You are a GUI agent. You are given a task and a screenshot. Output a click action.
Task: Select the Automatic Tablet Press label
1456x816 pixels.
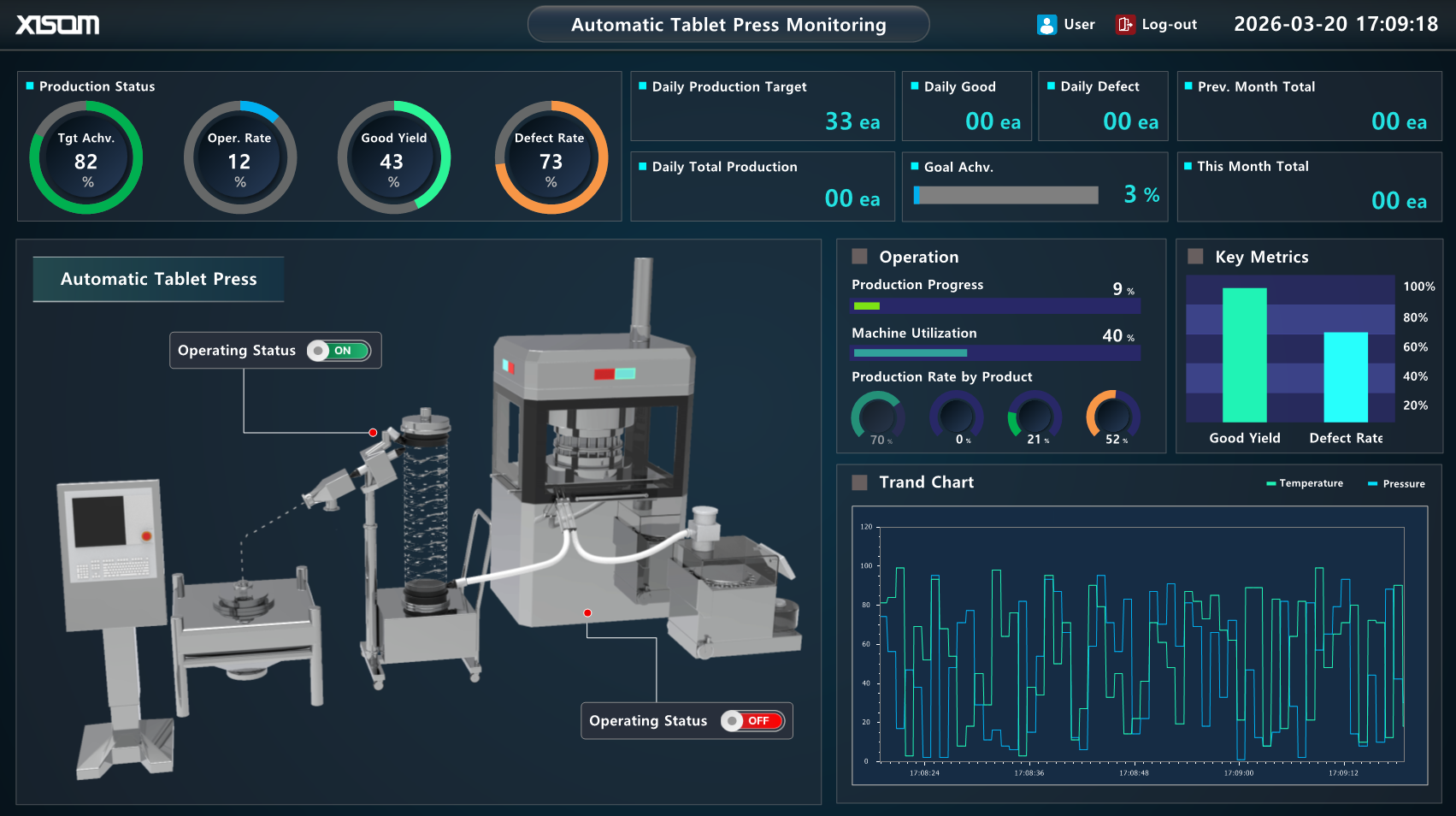tap(158, 279)
